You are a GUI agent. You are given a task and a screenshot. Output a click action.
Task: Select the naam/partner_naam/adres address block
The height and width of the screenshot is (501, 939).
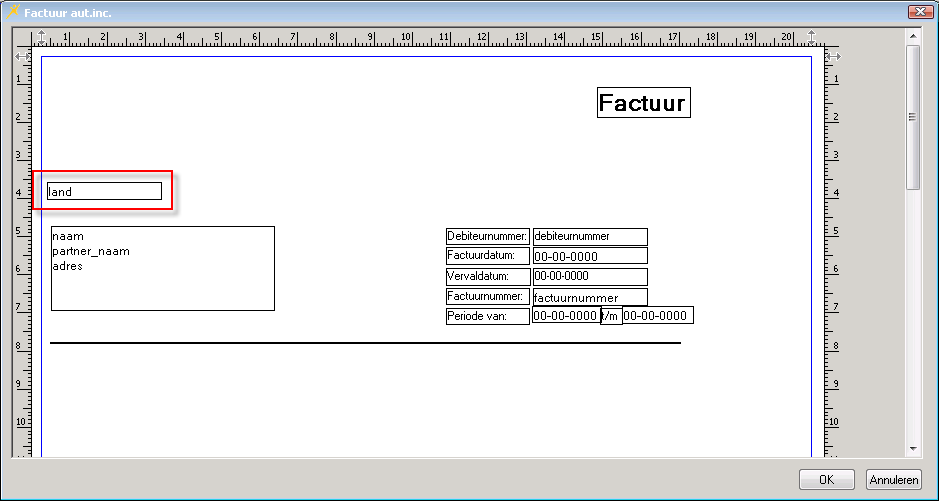163,268
